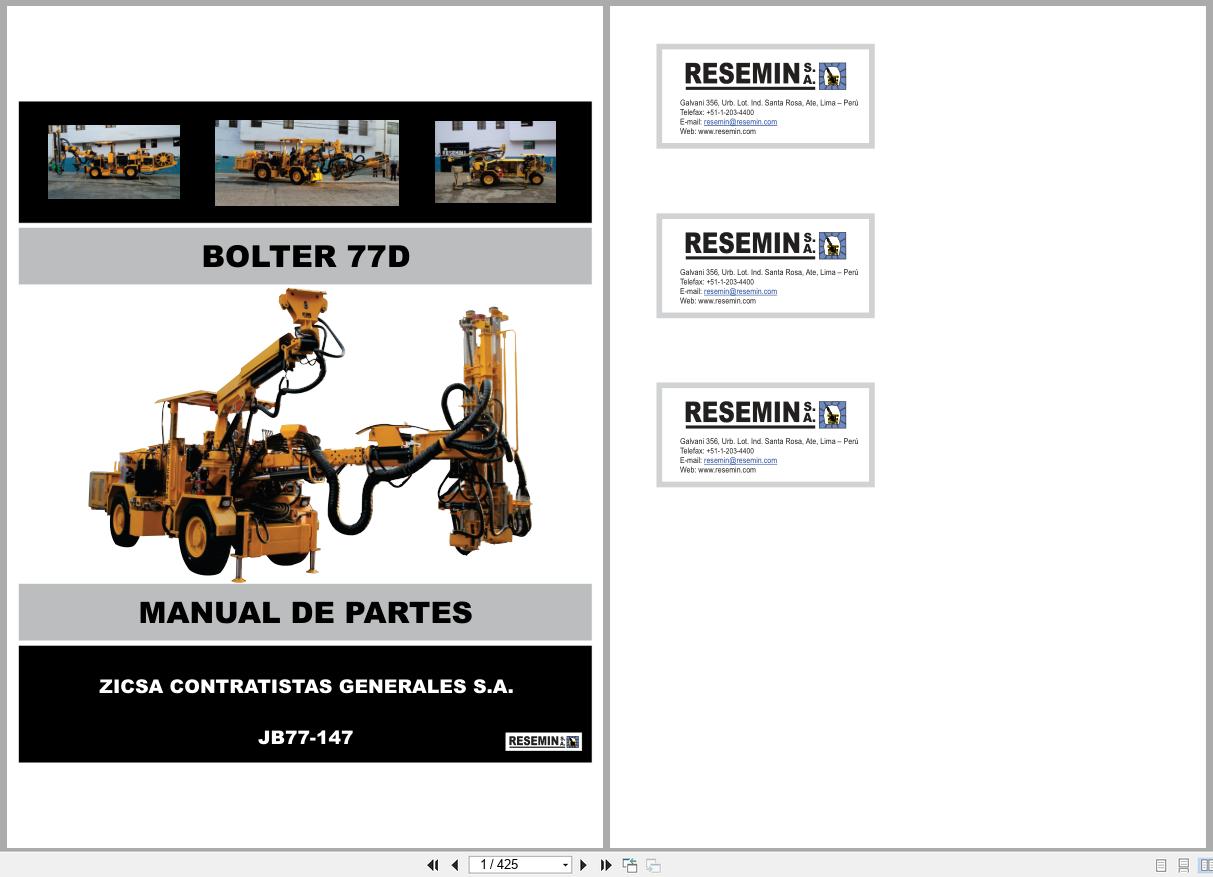Viewport: 1213px width, 877px height.
Task: Click the left mining machine photo thumbnail
Action: 114,162
